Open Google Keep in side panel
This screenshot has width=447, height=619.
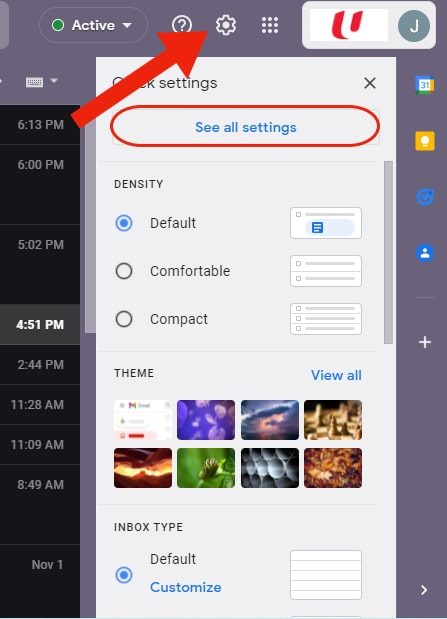click(425, 141)
